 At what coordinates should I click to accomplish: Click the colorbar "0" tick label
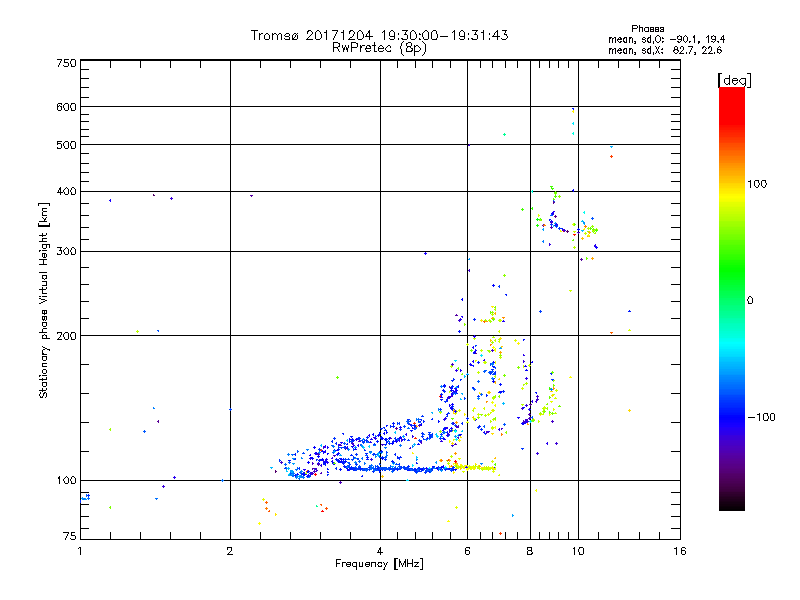(x=749, y=300)
